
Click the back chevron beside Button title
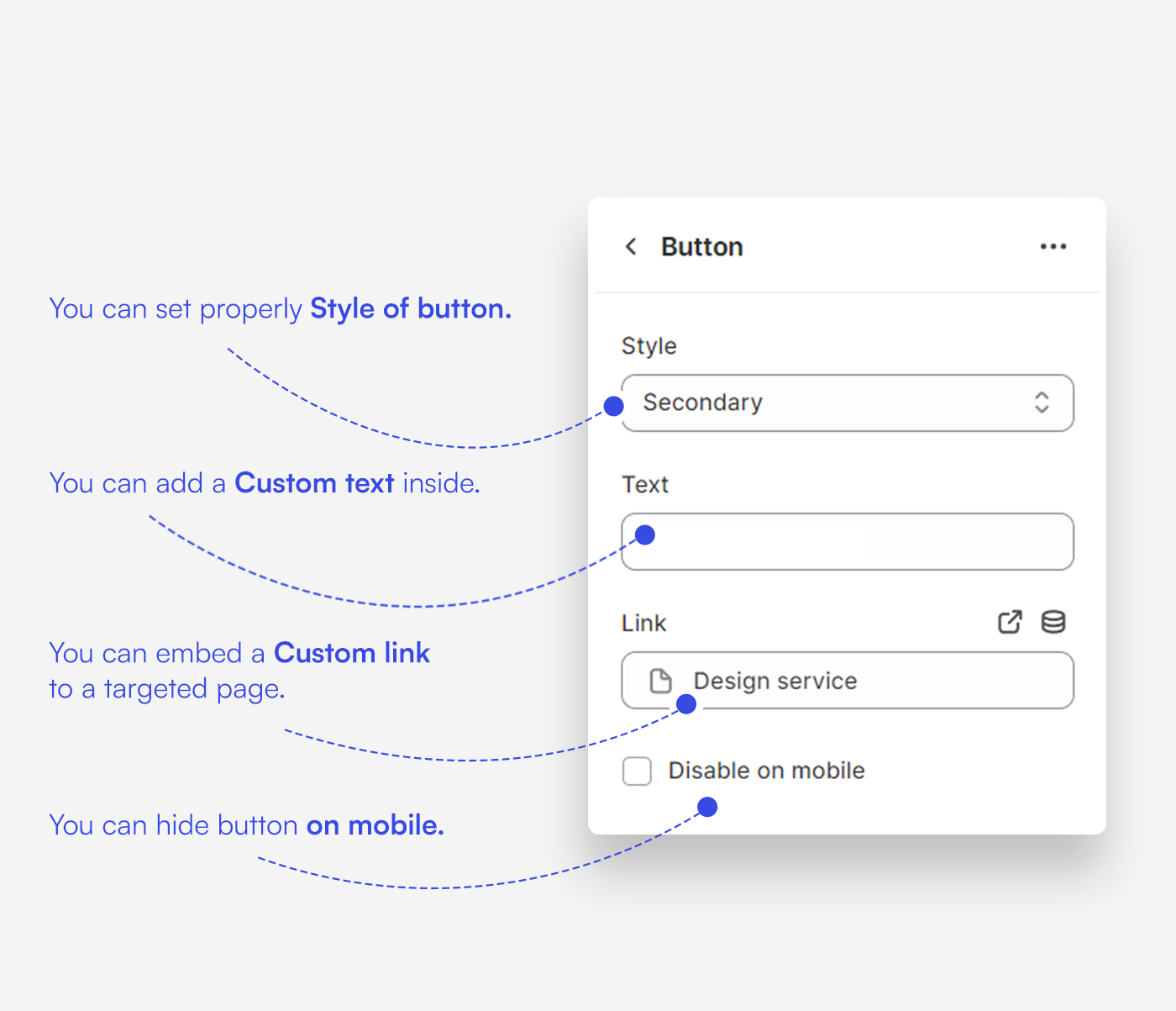point(631,246)
